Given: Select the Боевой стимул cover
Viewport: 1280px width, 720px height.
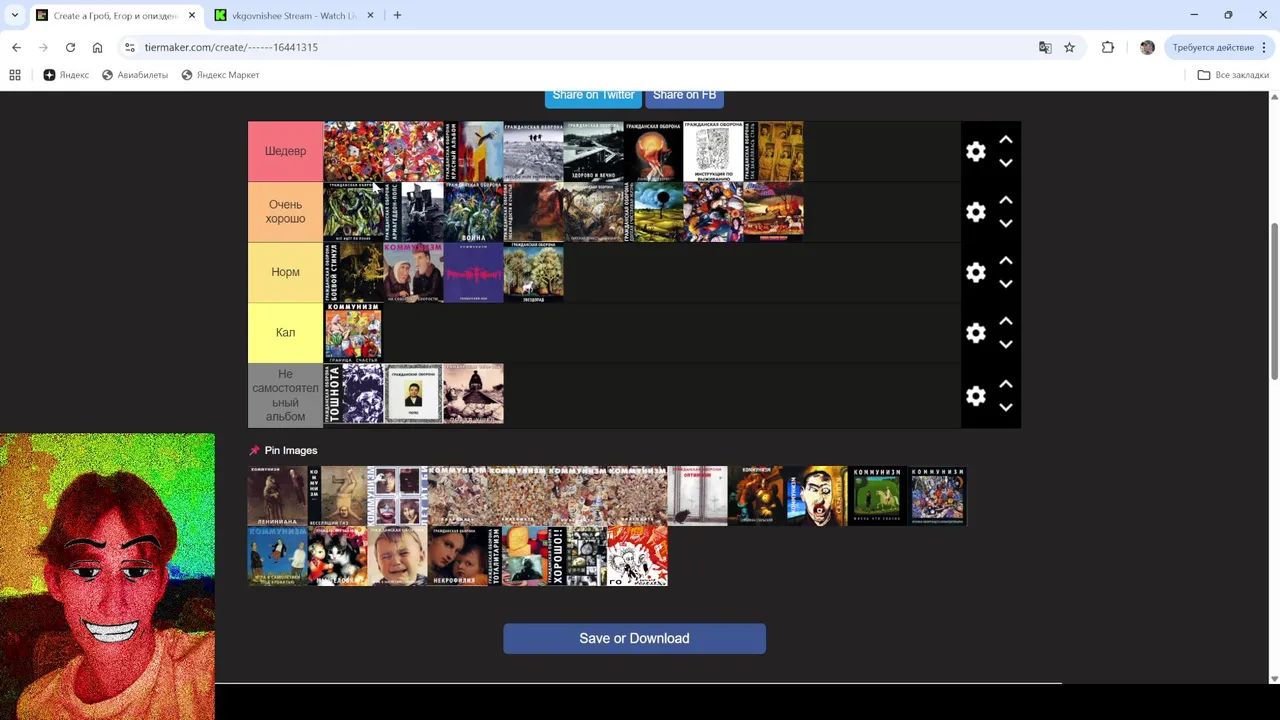Looking at the screenshot, I should coord(353,272).
